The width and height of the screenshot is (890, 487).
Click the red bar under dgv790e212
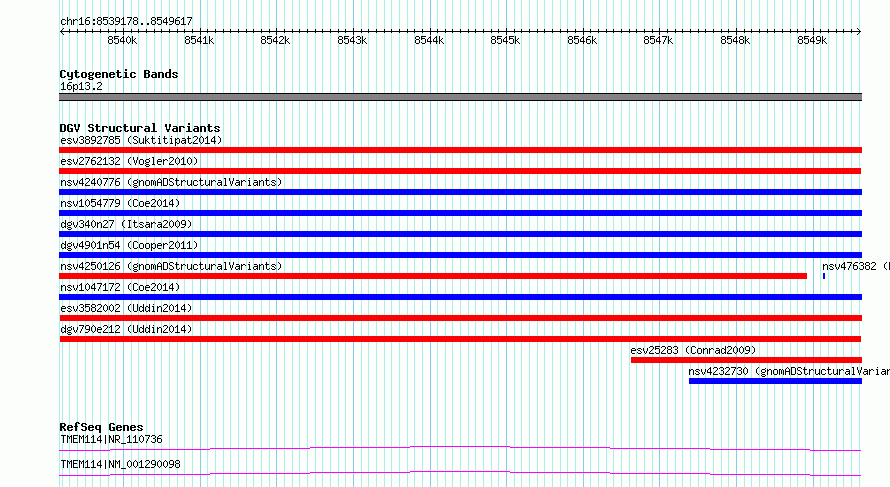point(460,339)
